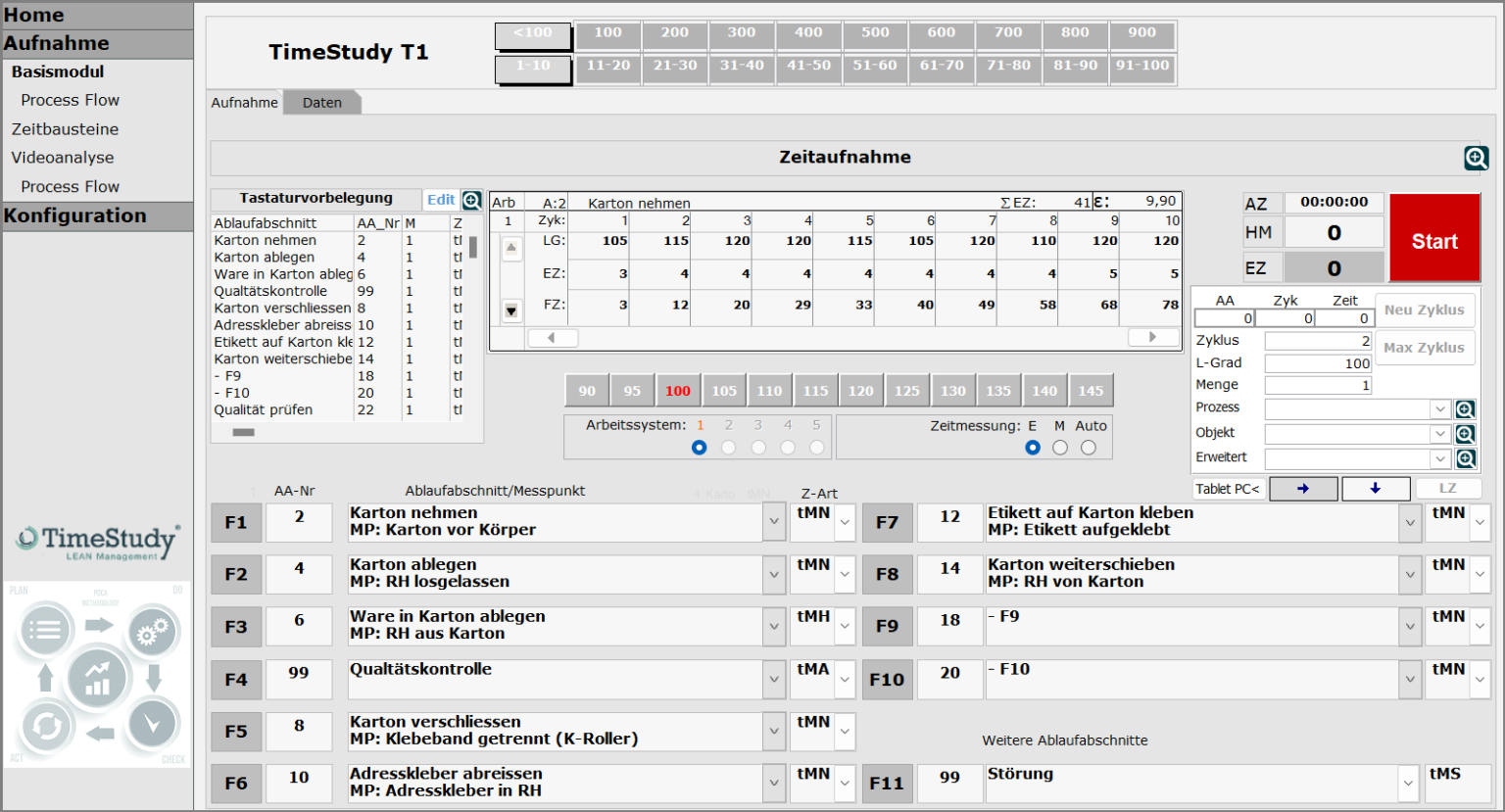Open Z-Art dropdown for F3 row

(x=845, y=627)
